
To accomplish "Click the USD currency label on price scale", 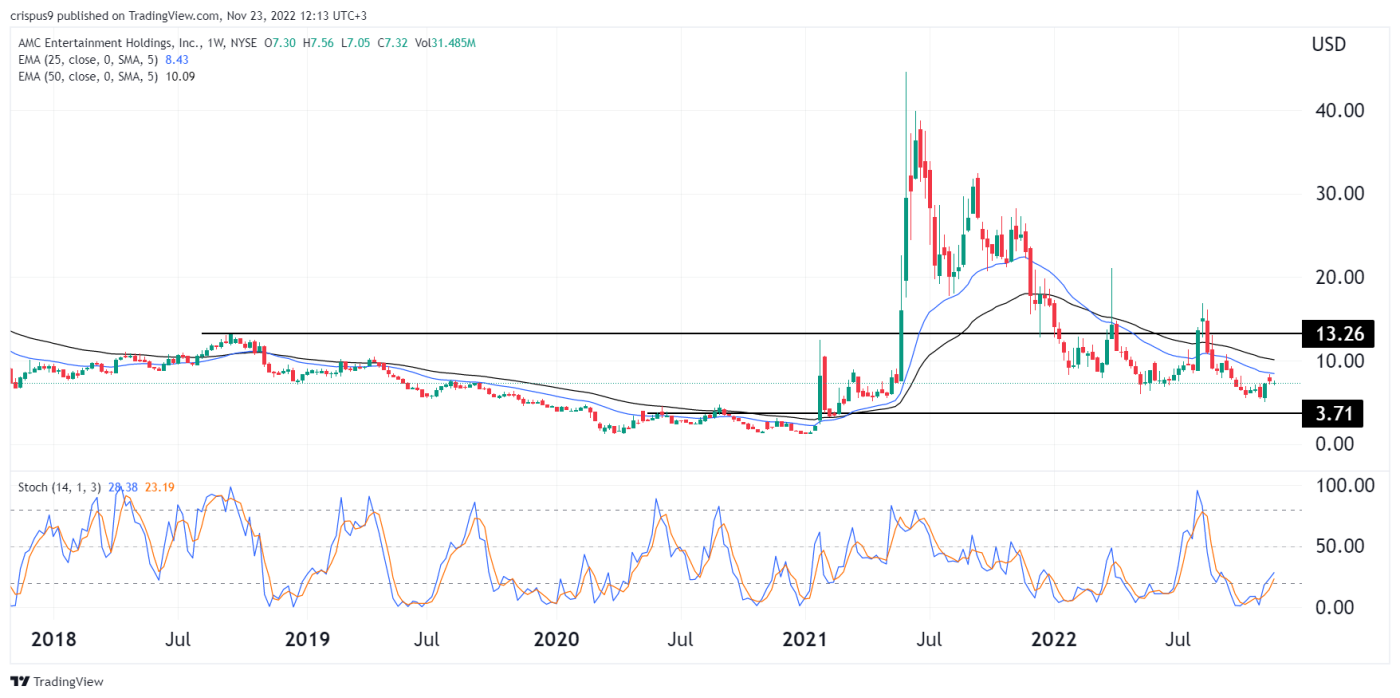I will (x=1327, y=44).
